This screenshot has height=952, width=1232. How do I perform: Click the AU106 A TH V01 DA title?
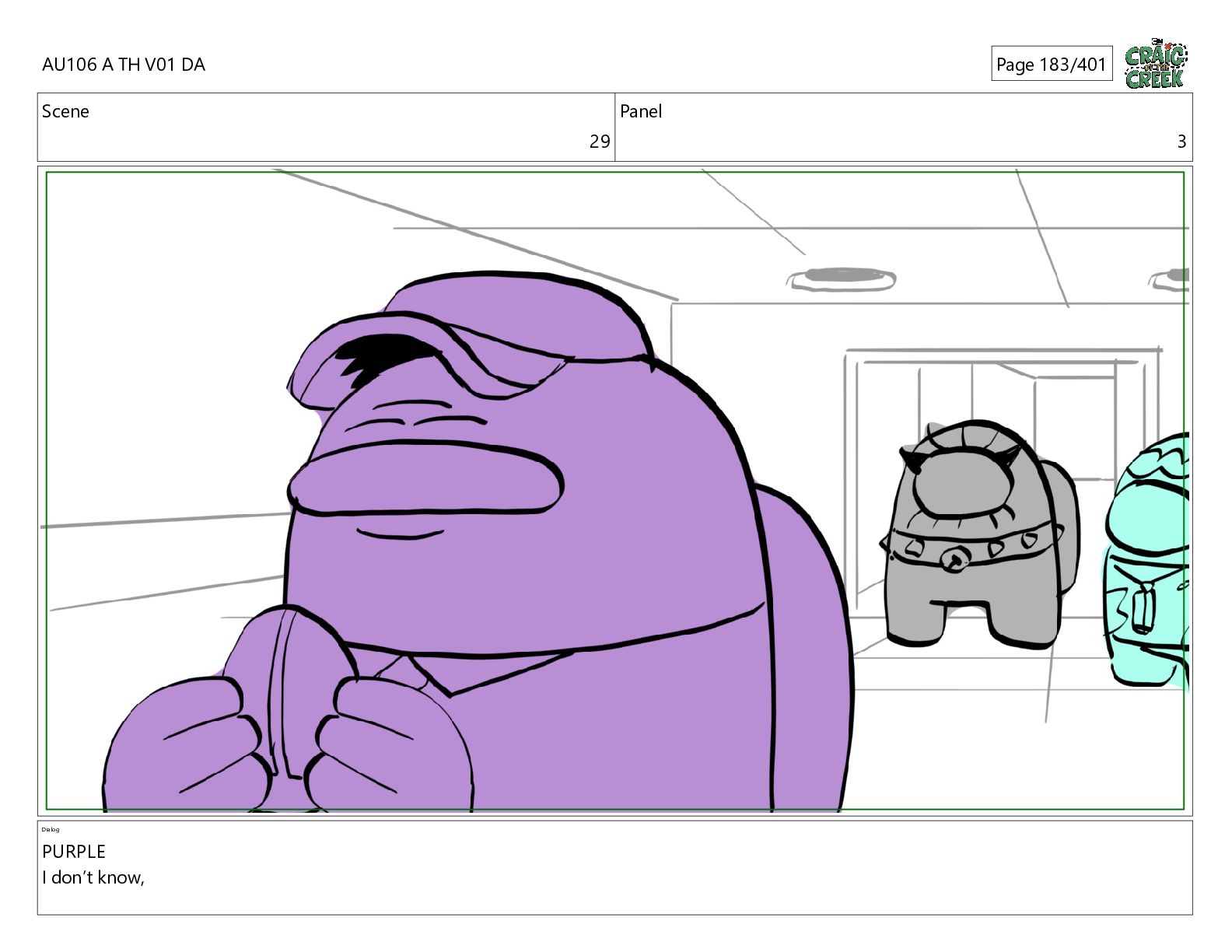tap(124, 65)
